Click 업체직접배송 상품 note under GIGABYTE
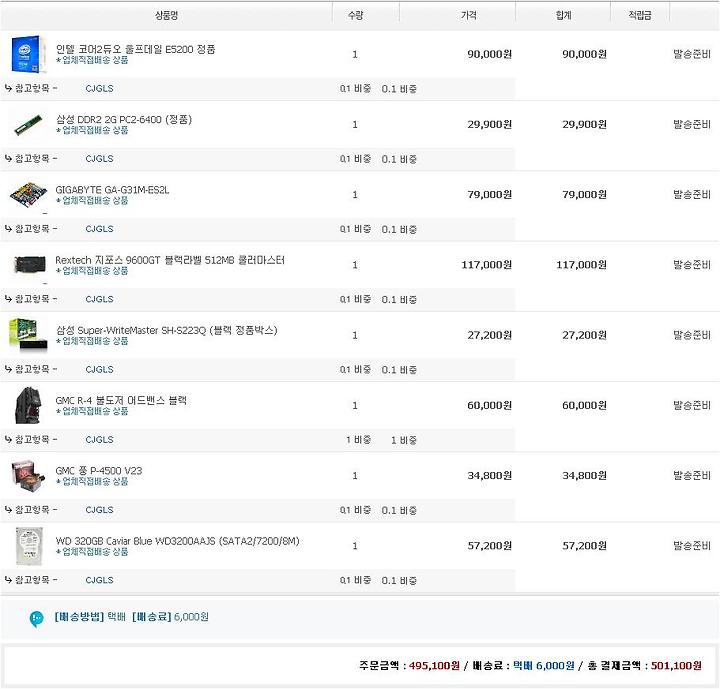Viewport: 720px width, 689px height. point(92,201)
